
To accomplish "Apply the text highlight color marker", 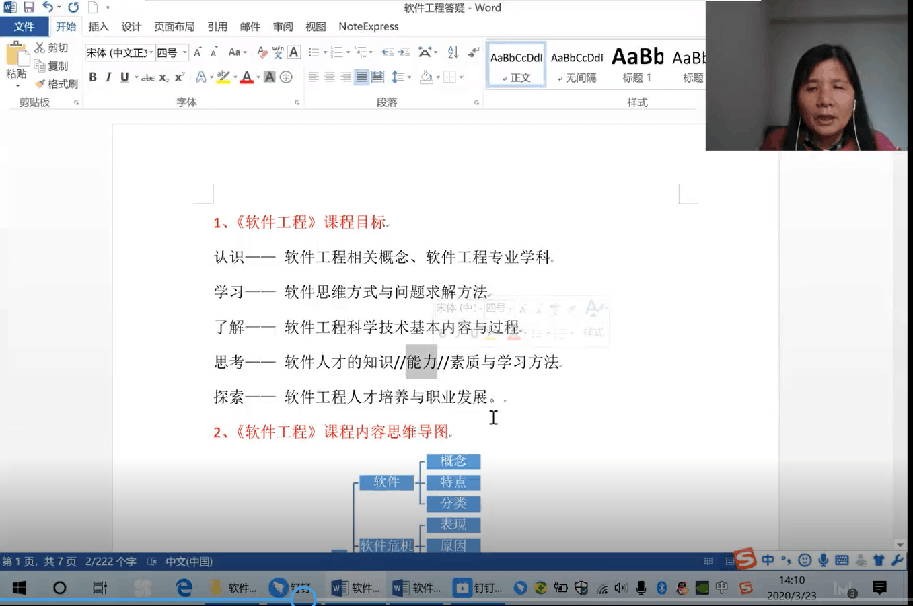I will point(222,77).
